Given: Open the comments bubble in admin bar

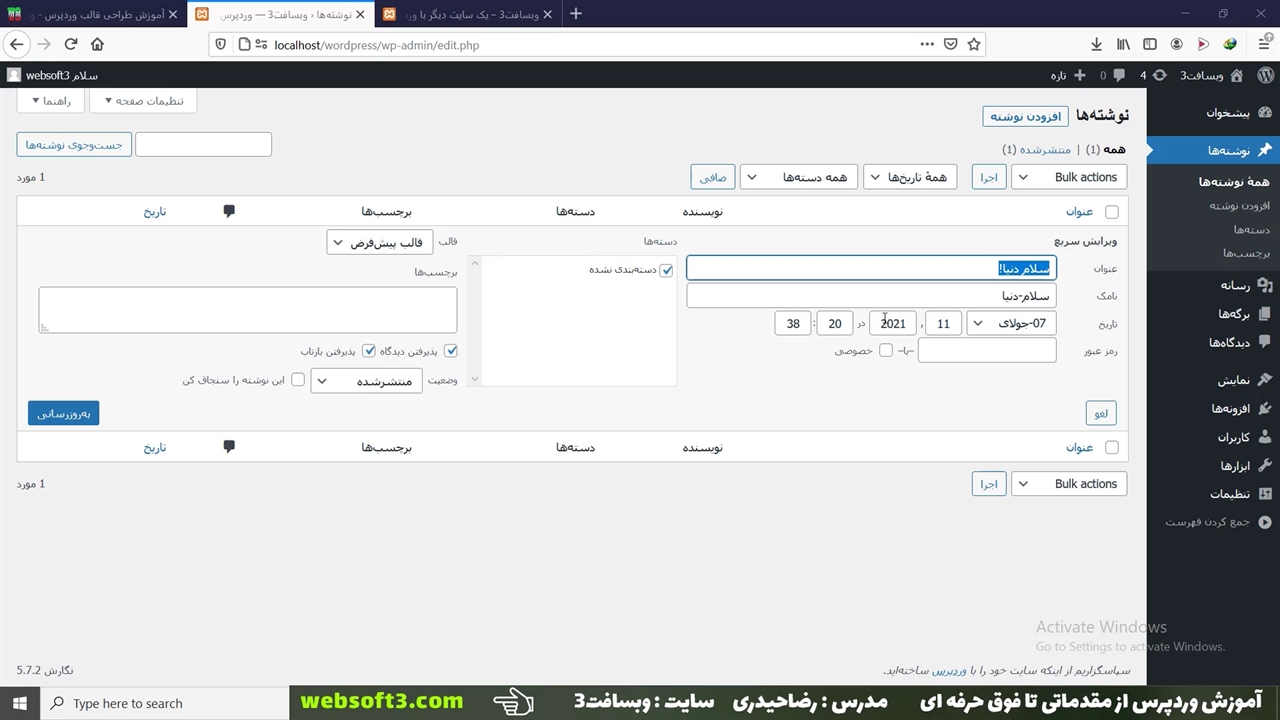Looking at the screenshot, I should click(x=1118, y=76).
